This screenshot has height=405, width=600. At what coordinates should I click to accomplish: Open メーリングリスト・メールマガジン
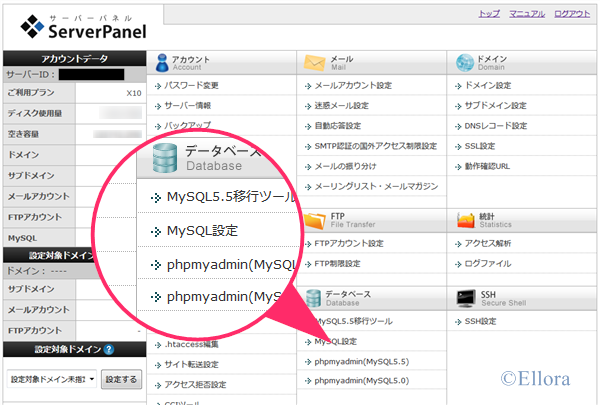[376, 186]
